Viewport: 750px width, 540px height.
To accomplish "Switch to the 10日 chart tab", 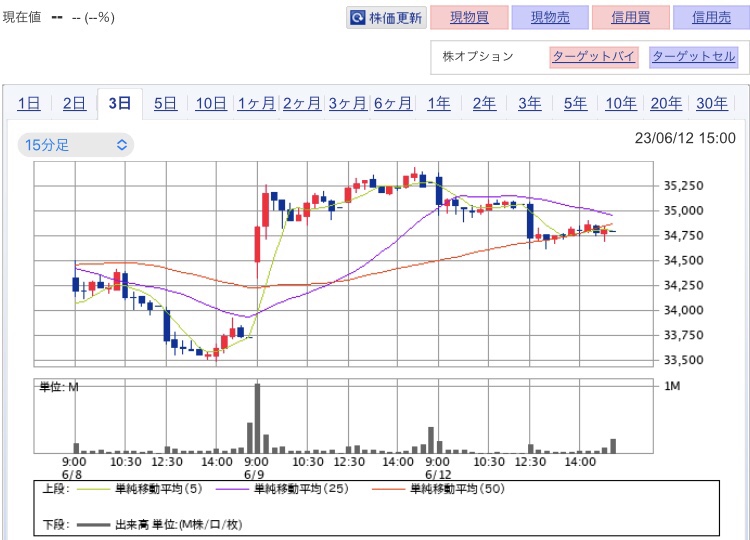I will [x=211, y=103].
